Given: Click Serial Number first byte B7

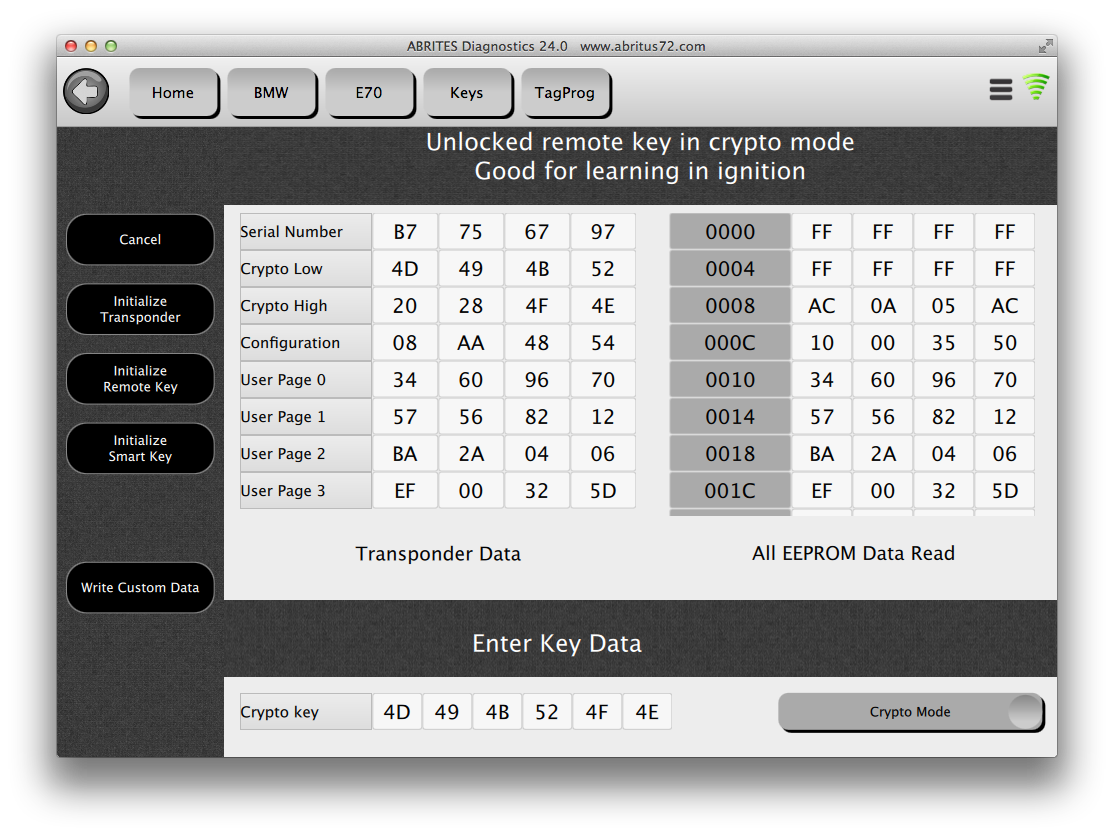Looking at the screenshot, I should (405, 232).
